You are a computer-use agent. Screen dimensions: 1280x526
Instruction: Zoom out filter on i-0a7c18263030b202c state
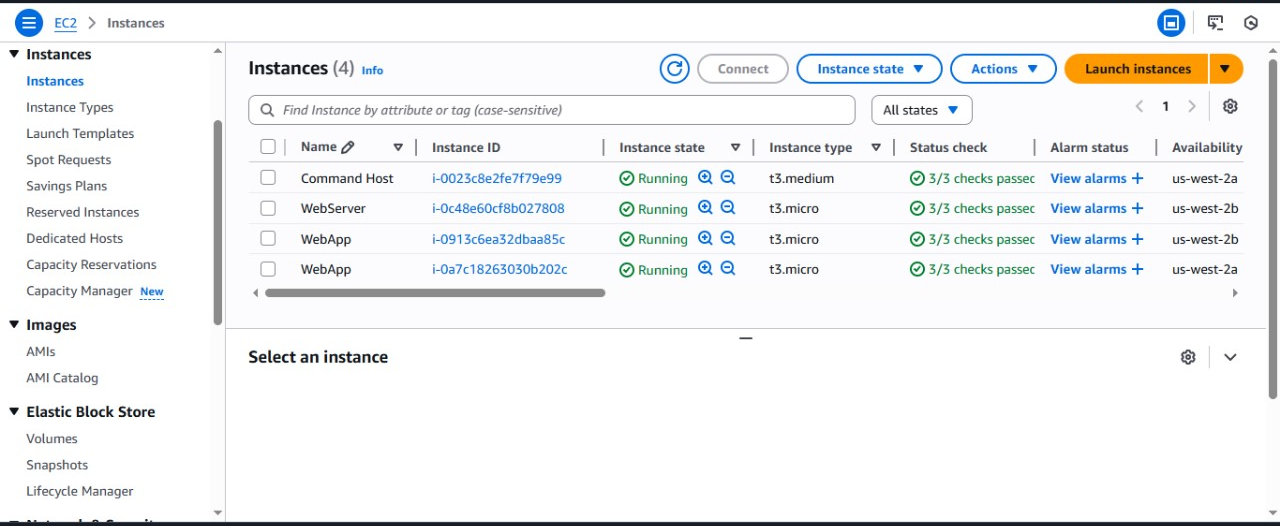tap(728, 268)
